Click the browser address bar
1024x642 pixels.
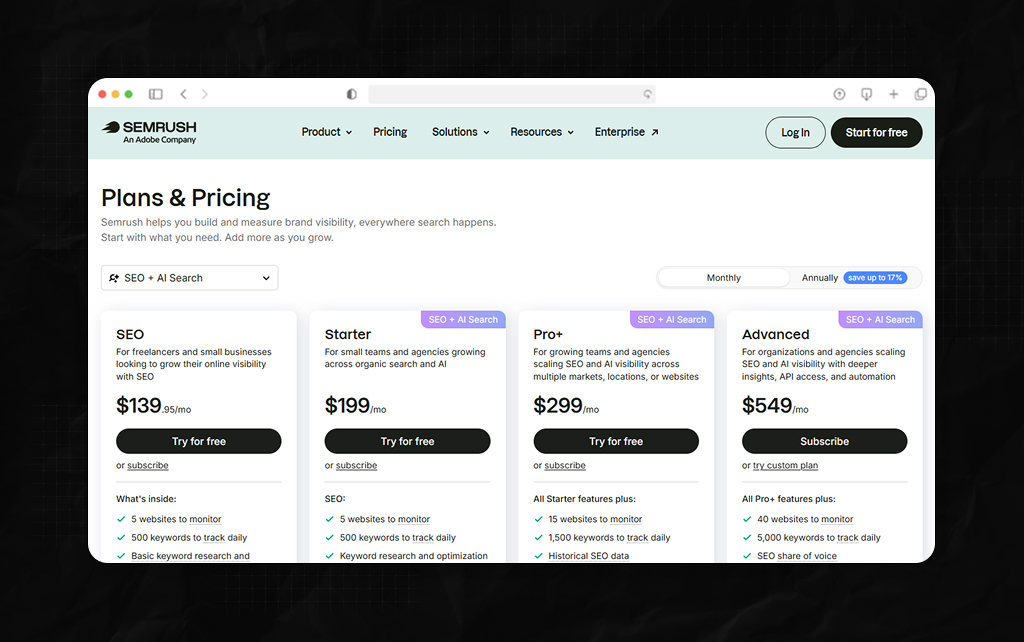tap(511, 94)
